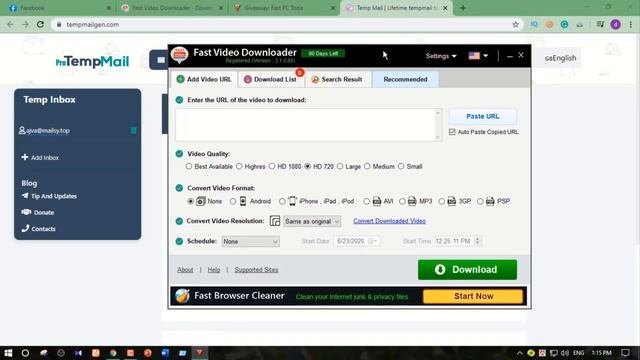Open the English language selector on TempMail
640x360 pixels.
560,58
